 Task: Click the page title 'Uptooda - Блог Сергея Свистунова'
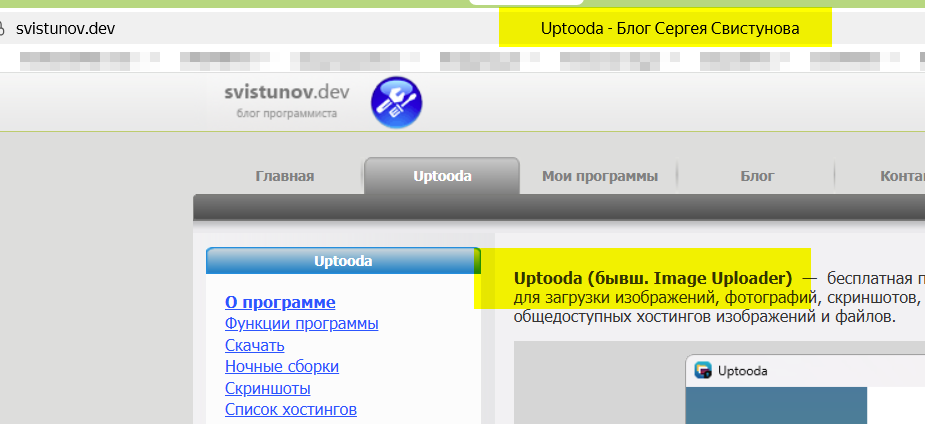click(x=670, y=28)
